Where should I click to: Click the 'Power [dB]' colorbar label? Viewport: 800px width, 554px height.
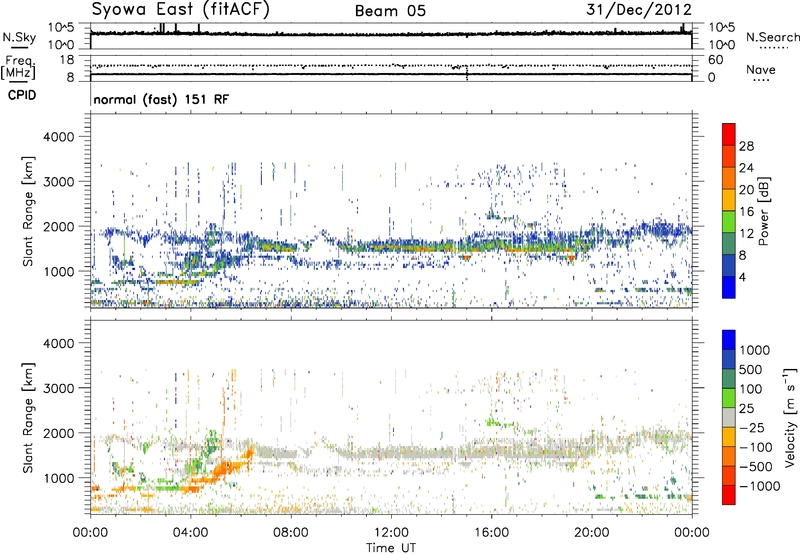[764, 211]
